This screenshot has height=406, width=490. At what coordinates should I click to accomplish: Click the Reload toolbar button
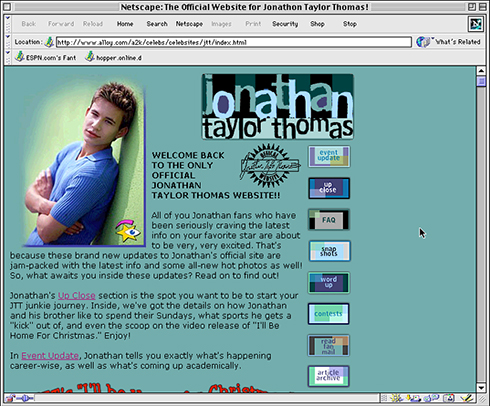coord(93,24)
